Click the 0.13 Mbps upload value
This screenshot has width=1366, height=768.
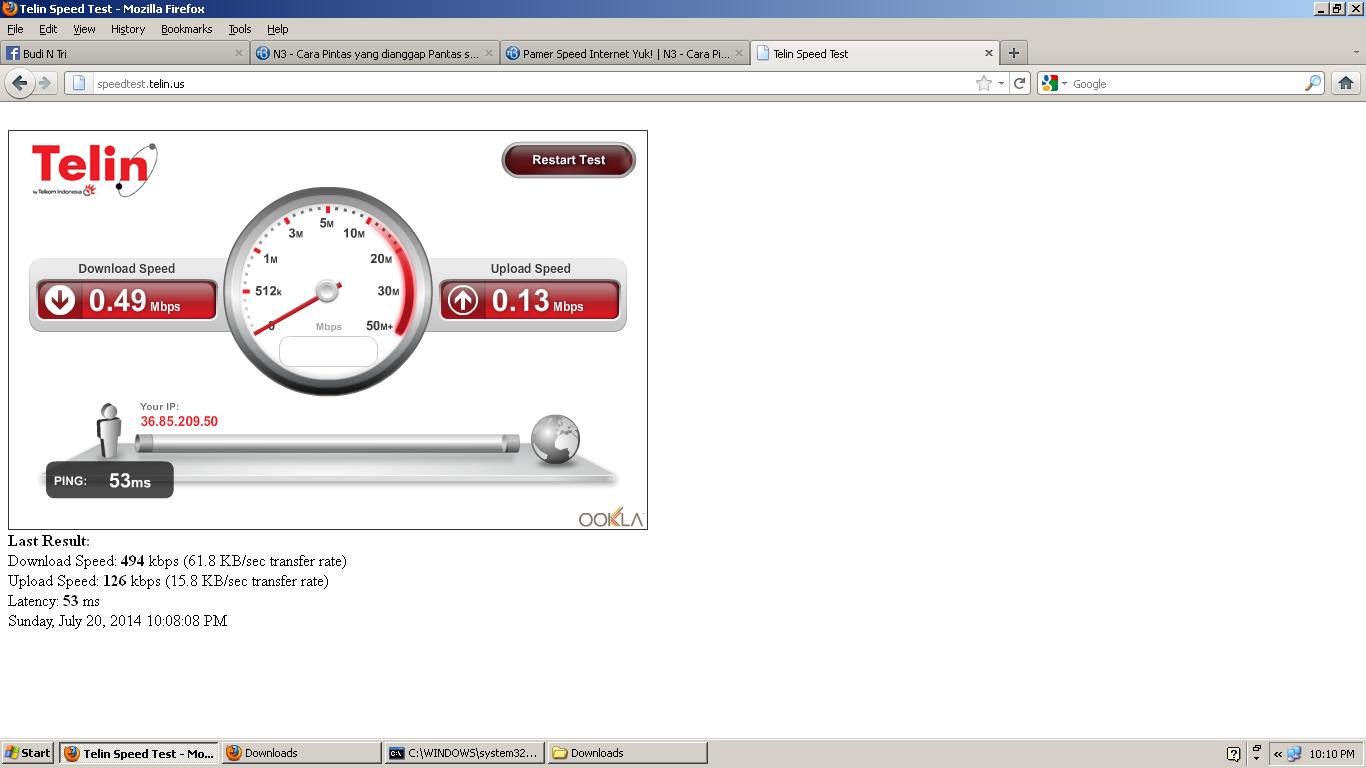[x=538, y=301]
